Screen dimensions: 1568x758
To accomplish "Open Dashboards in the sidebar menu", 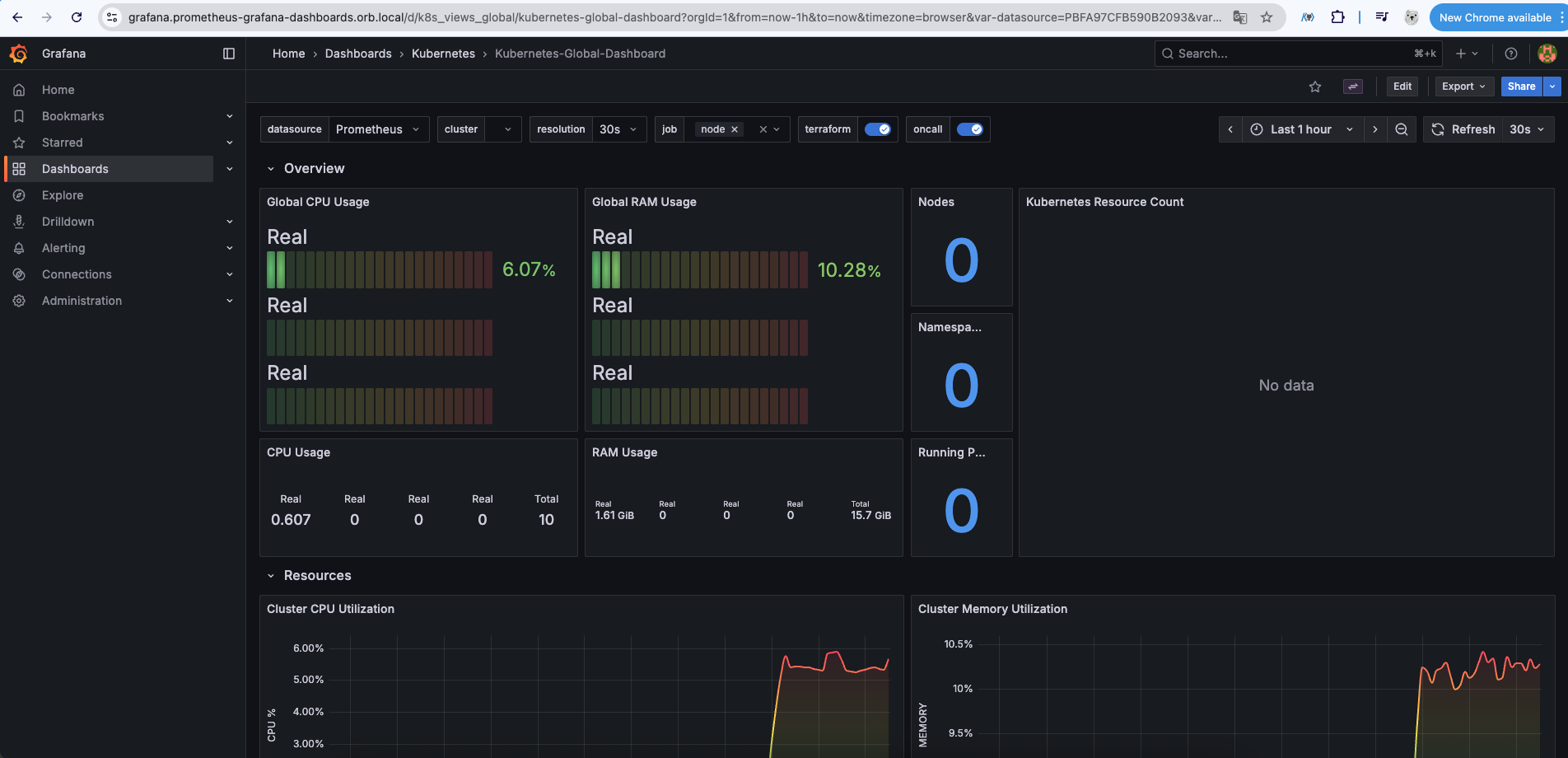I will tap(75, 169).
